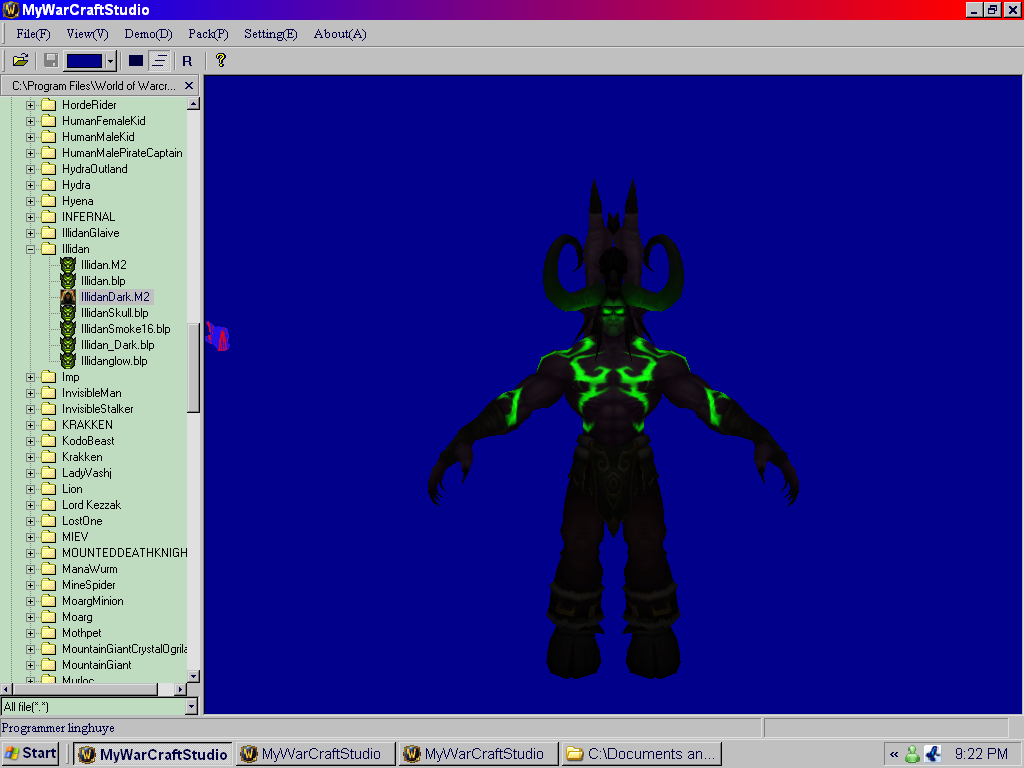Viewport: 1024px width, 768px height.
Task: Select the Mothpet folder
Action: 82,633
